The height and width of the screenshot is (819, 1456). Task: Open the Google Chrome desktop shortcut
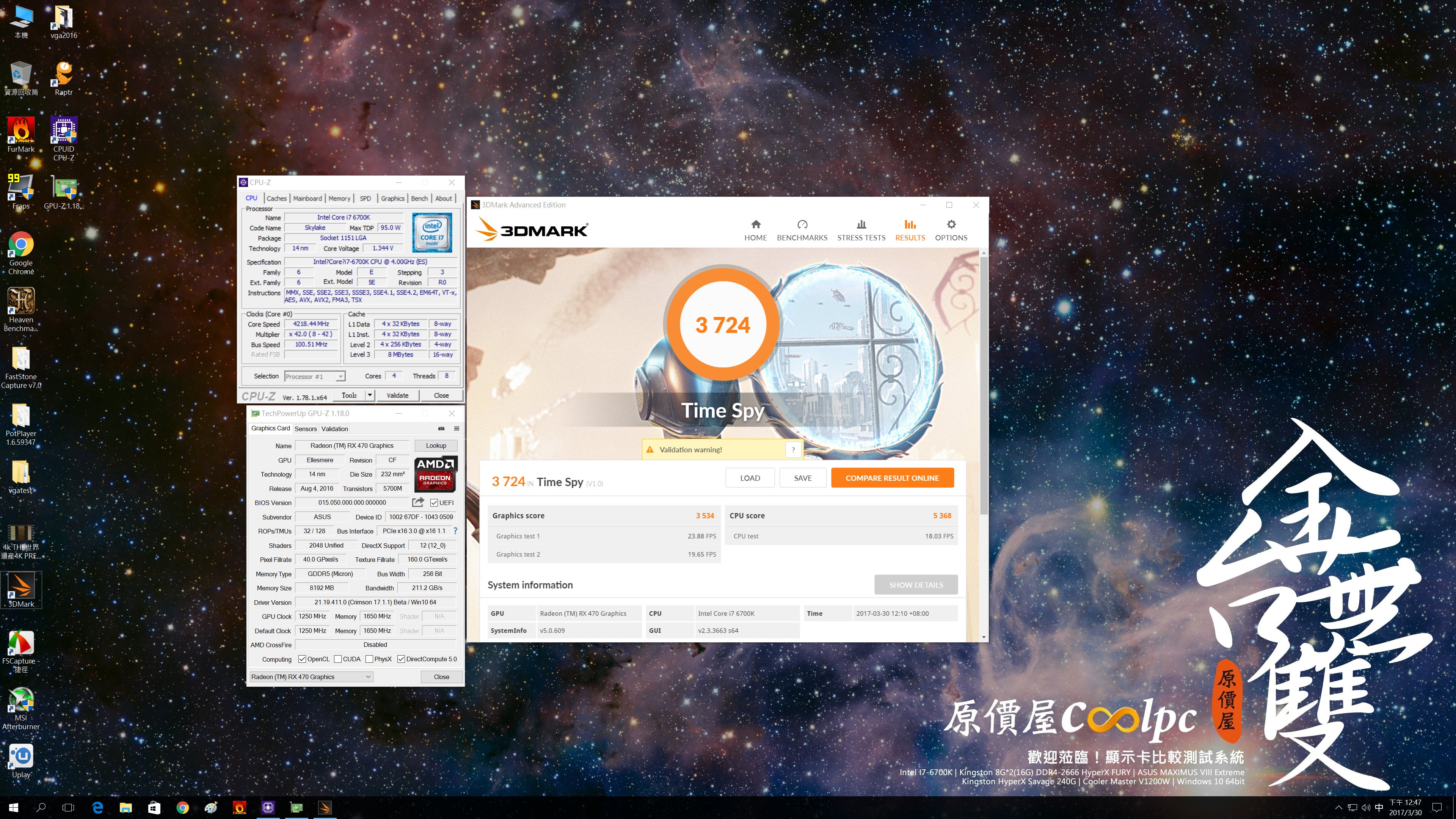click(21, 253)
